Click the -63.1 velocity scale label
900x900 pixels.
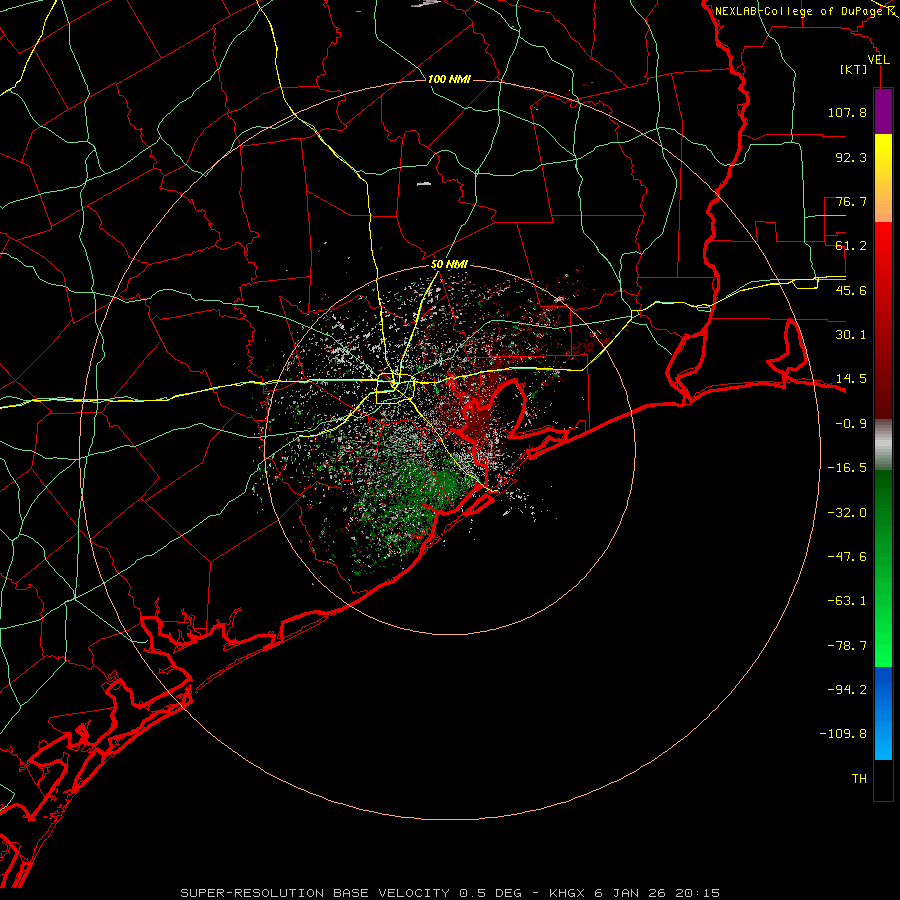847,601
